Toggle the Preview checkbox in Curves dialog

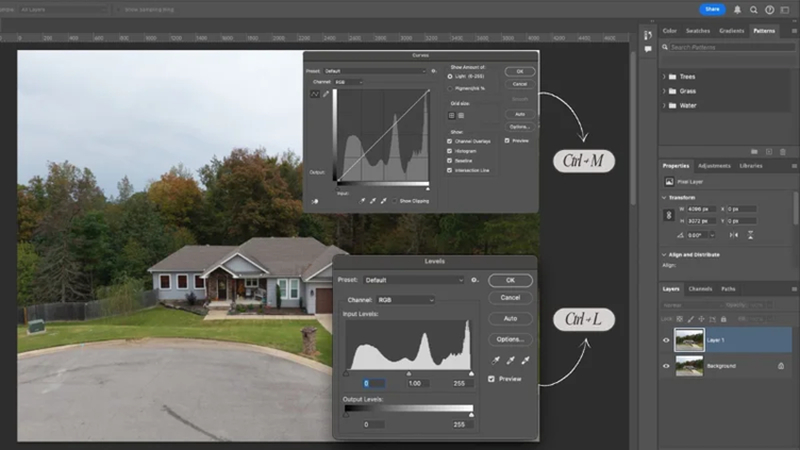[x=507, y=141]
